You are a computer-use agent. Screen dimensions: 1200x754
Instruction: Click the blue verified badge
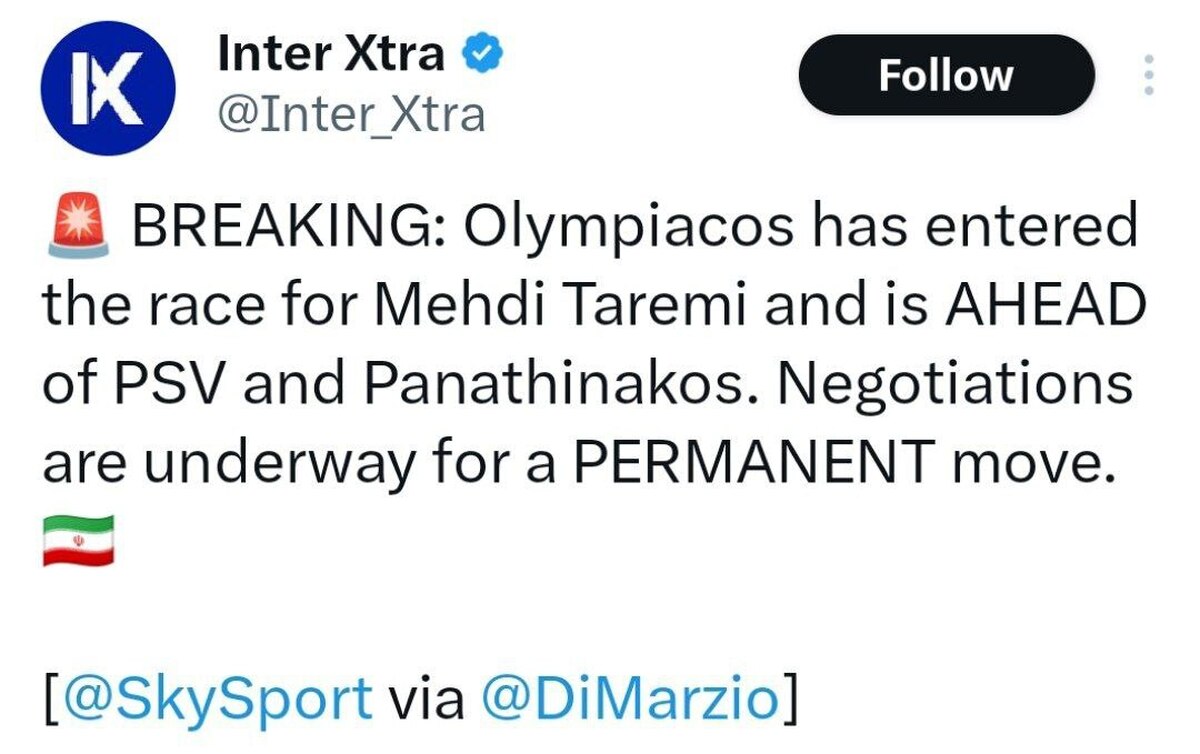pos(482,52)
